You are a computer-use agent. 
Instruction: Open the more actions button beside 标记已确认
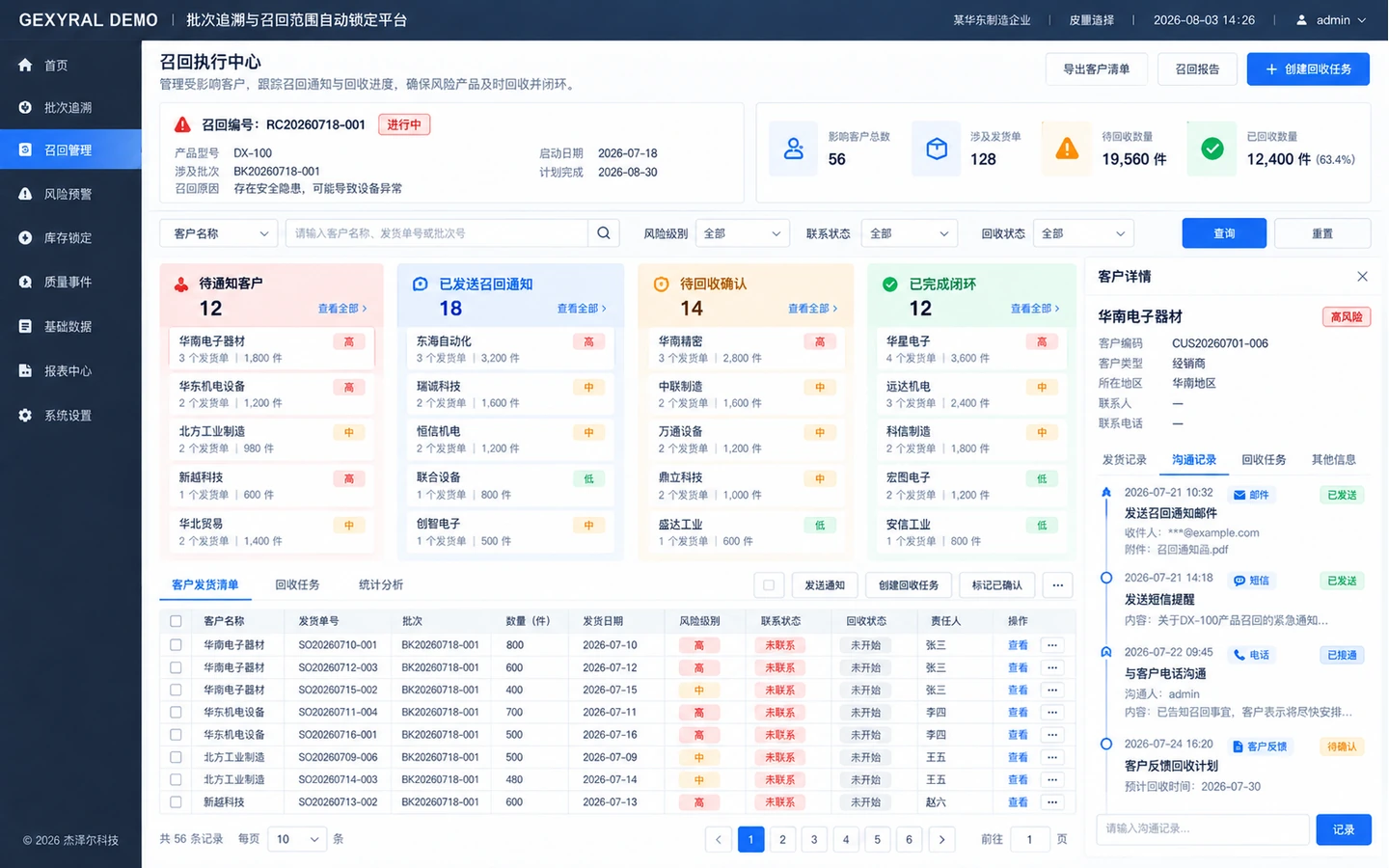pos(1058,585)
